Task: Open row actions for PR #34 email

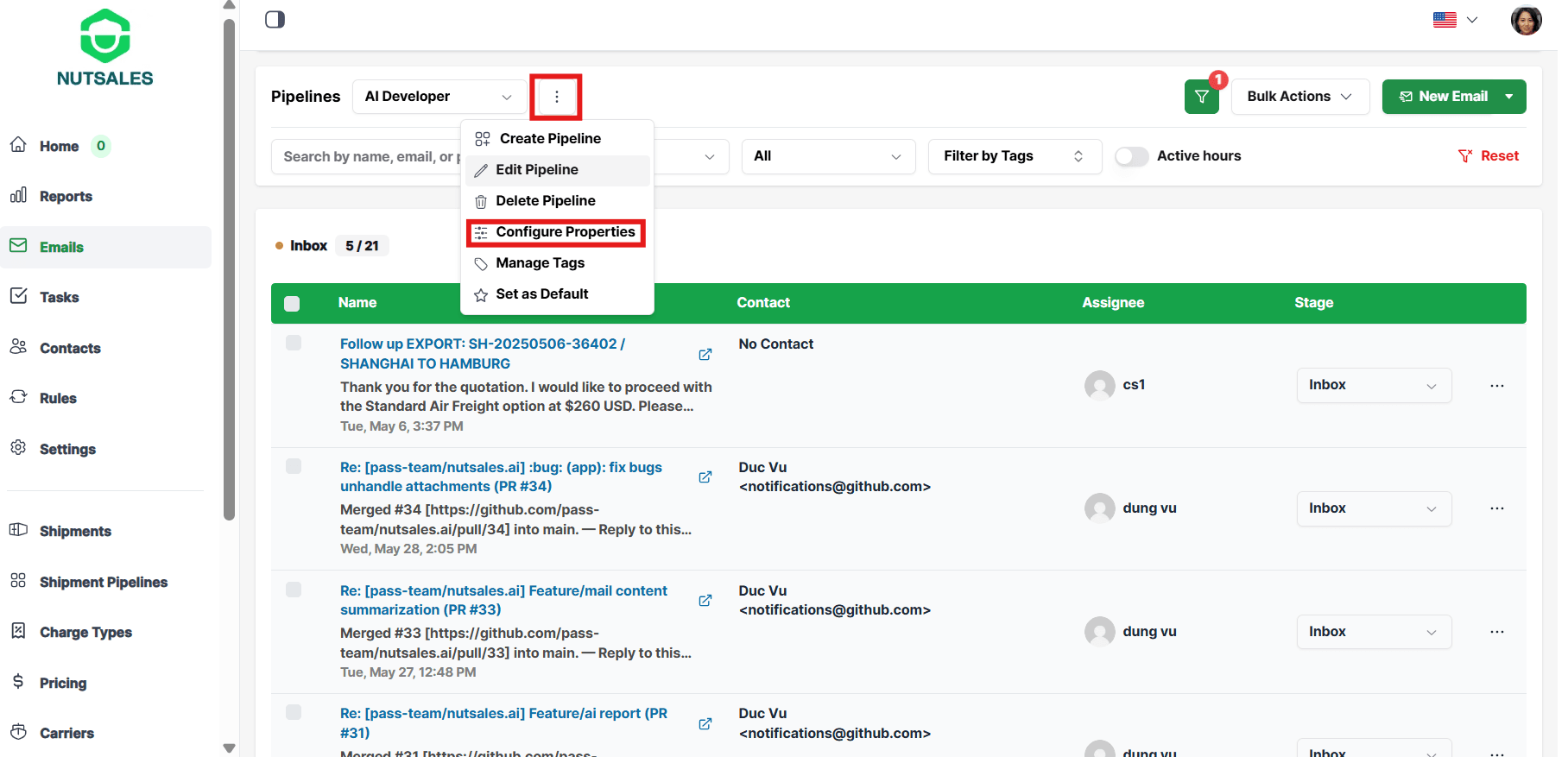Action: coord(1496,508)
